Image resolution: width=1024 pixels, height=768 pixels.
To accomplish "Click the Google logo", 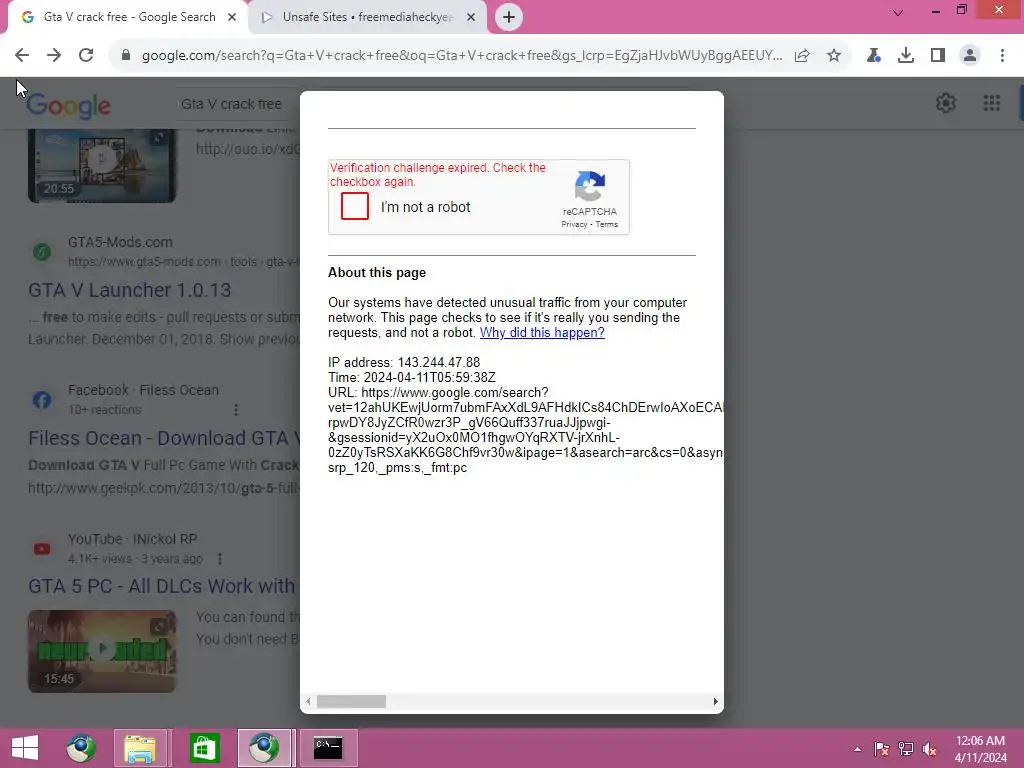I will coord(69,106).
